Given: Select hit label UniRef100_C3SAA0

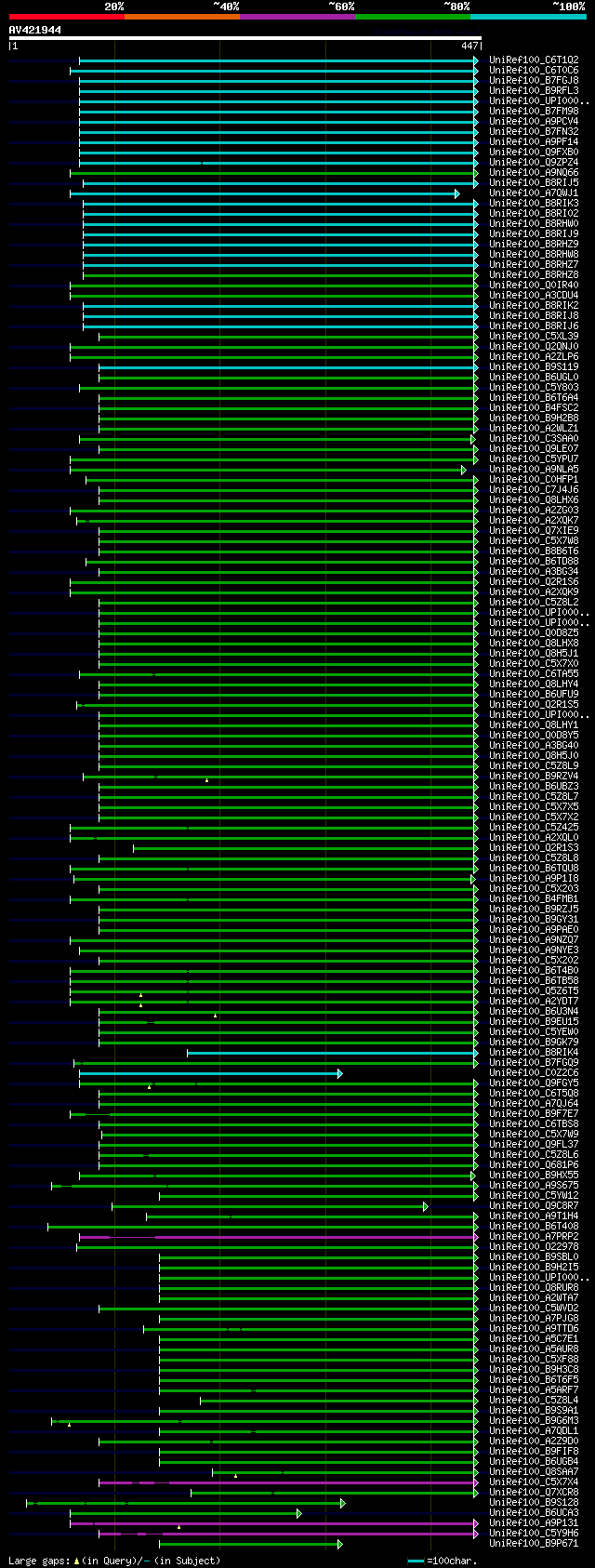Looking at the screenshot, I should (534, 438).
